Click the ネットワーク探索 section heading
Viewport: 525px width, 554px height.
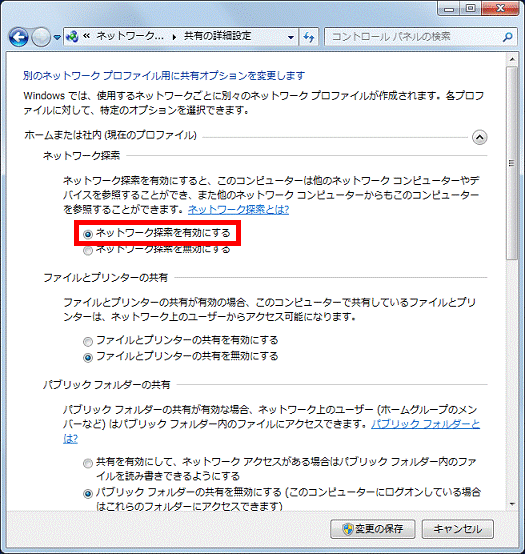point(81,155)
